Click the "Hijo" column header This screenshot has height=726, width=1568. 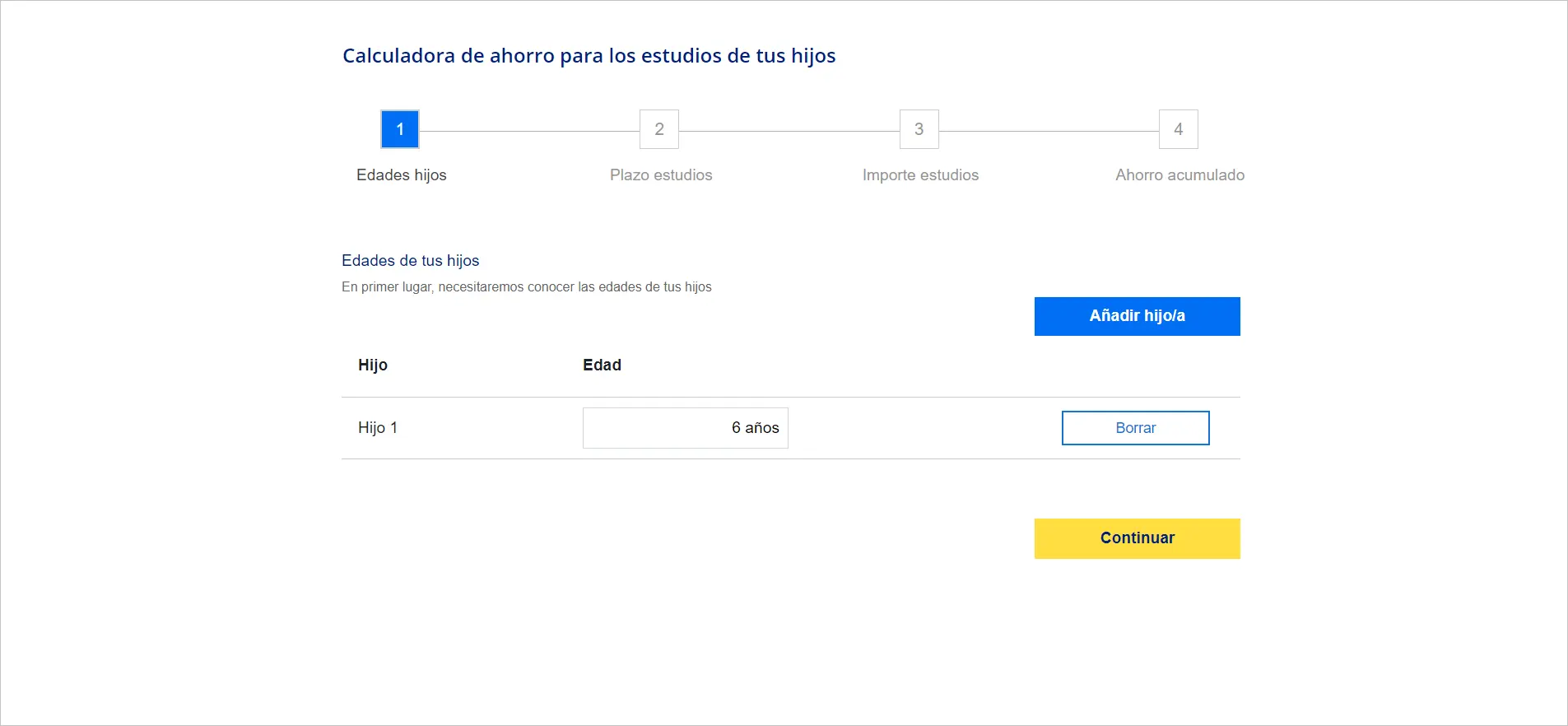click(373, 365)
